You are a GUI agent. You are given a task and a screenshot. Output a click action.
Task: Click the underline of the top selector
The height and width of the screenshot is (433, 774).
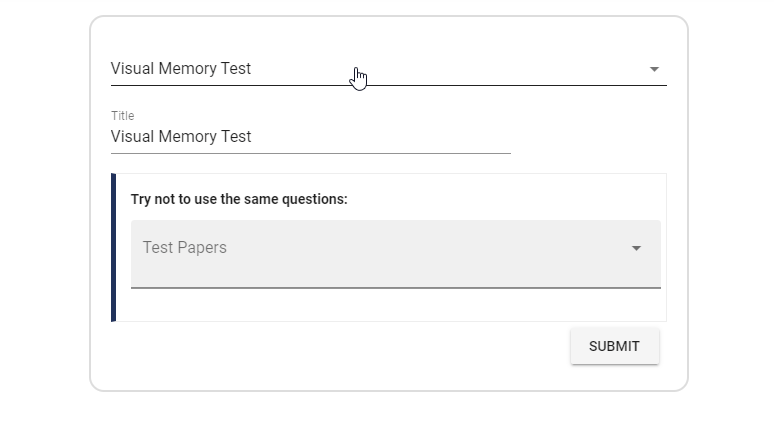tap(388, 86)
